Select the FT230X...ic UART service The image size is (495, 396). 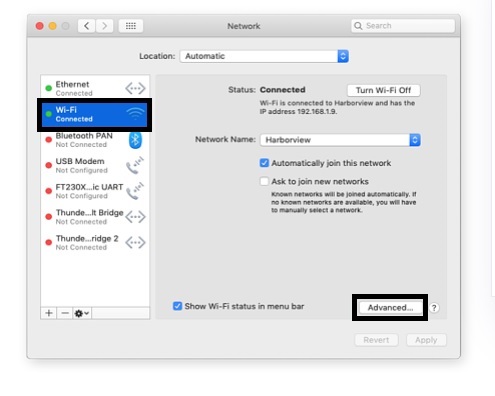point(95,191)
